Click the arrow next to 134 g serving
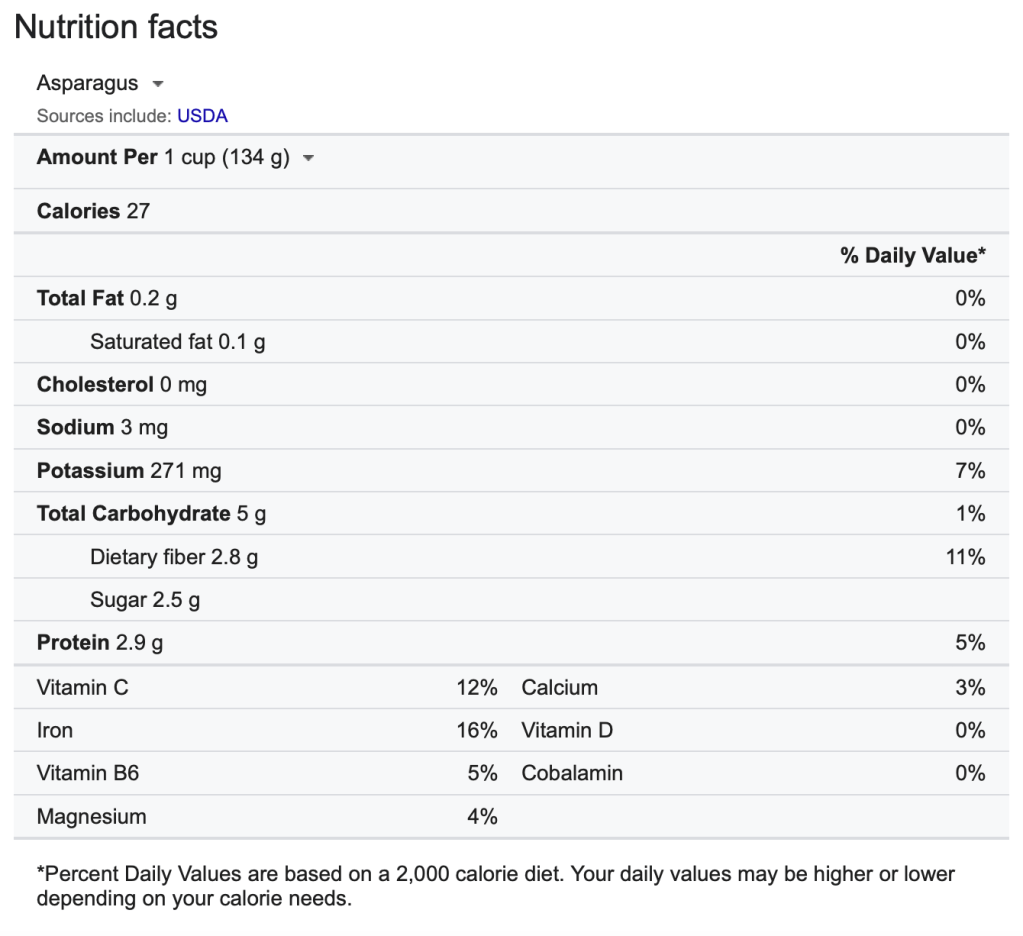This screenshot has height=936, width=1023. [x=308, y=159]
